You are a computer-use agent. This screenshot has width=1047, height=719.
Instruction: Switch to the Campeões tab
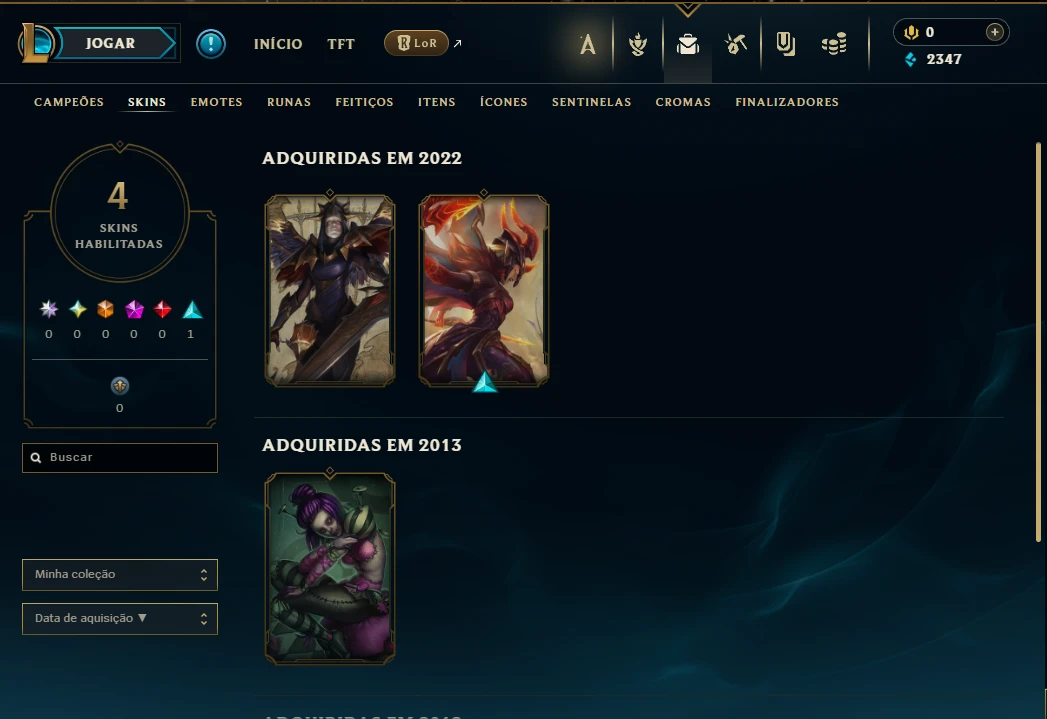69,102
